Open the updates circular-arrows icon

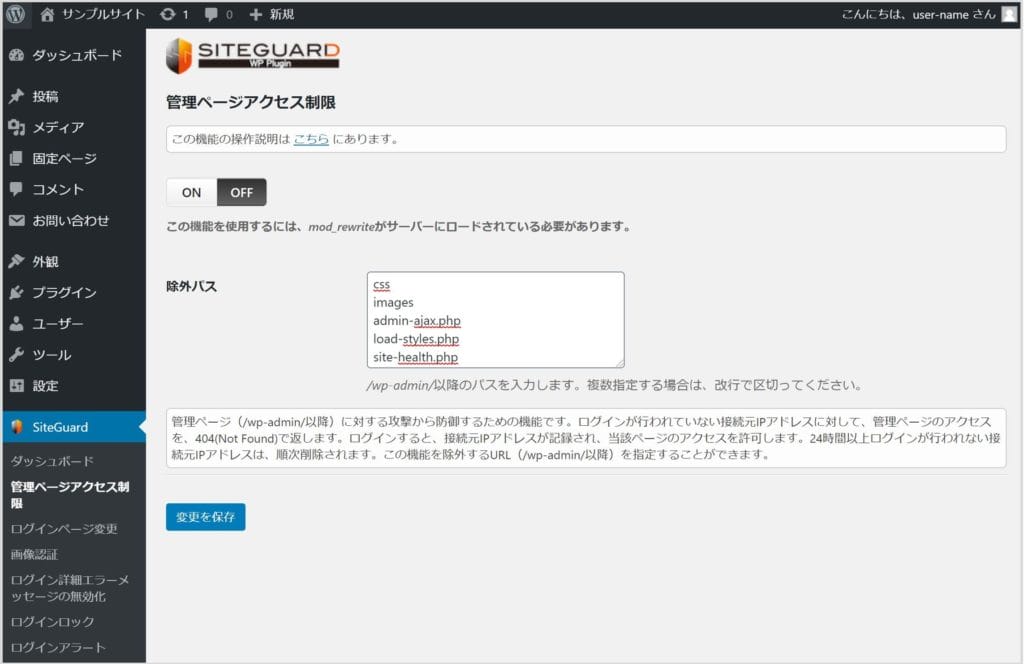tap(168, 14)
